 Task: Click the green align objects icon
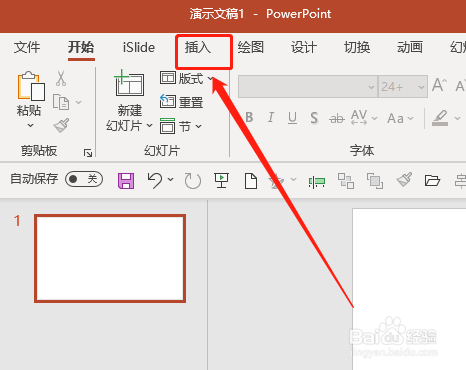[317, 182]
